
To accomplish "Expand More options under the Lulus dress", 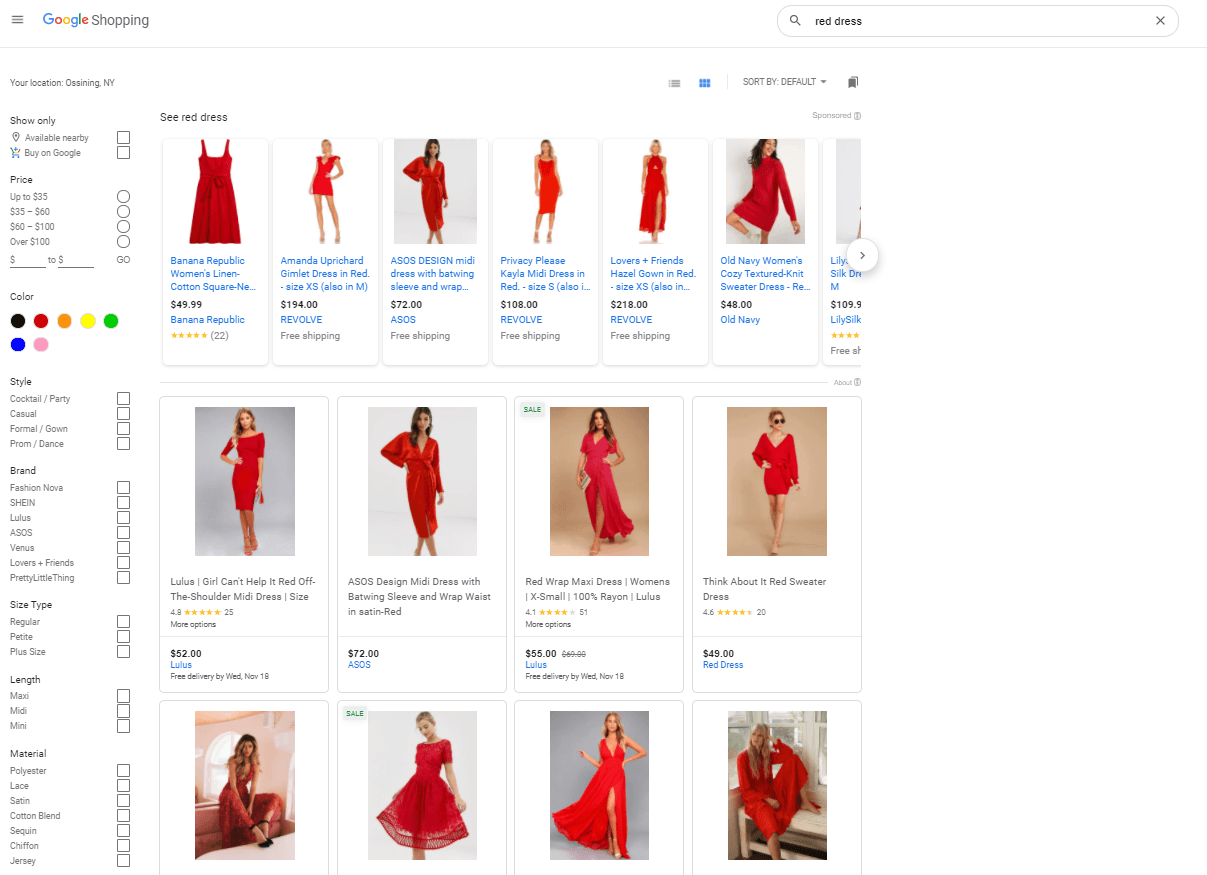I will coord(192,623).
